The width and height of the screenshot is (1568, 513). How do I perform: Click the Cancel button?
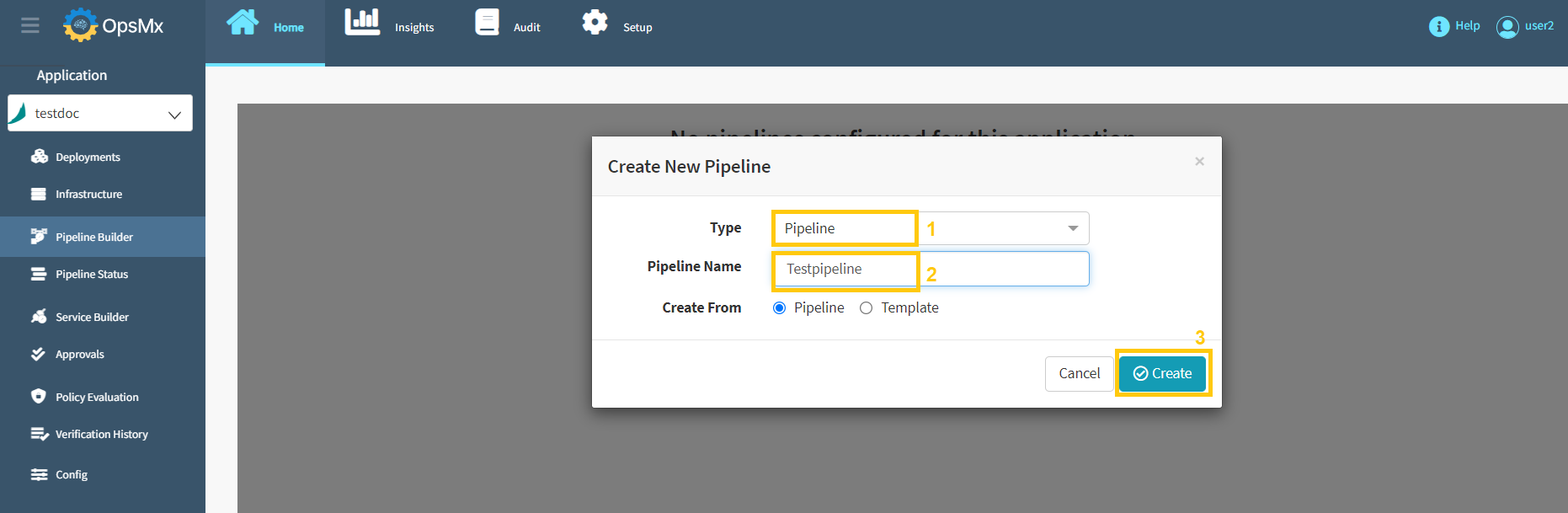tap(1079, 374)
